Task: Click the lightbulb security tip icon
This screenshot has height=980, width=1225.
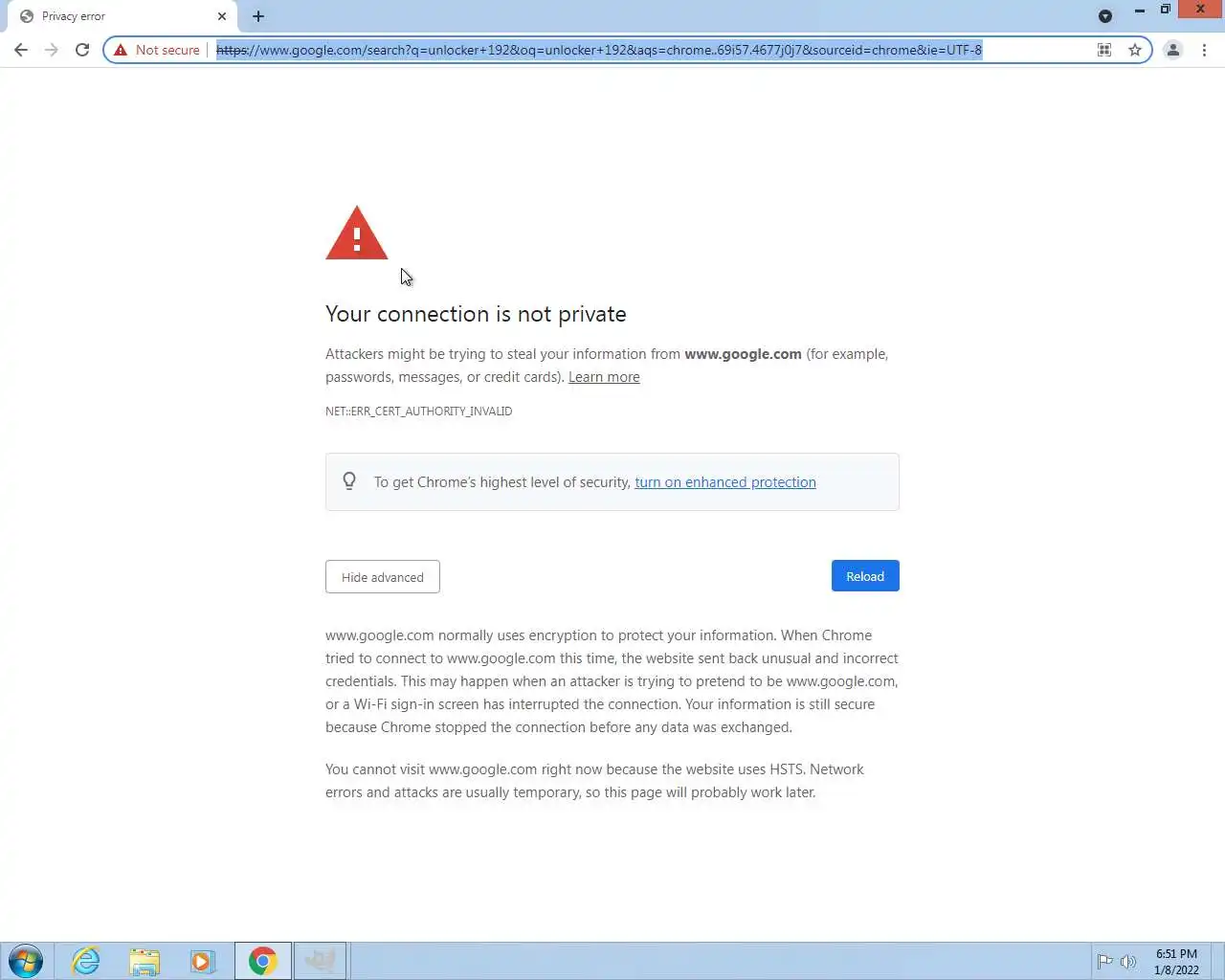Action: (x=349, y=481)
